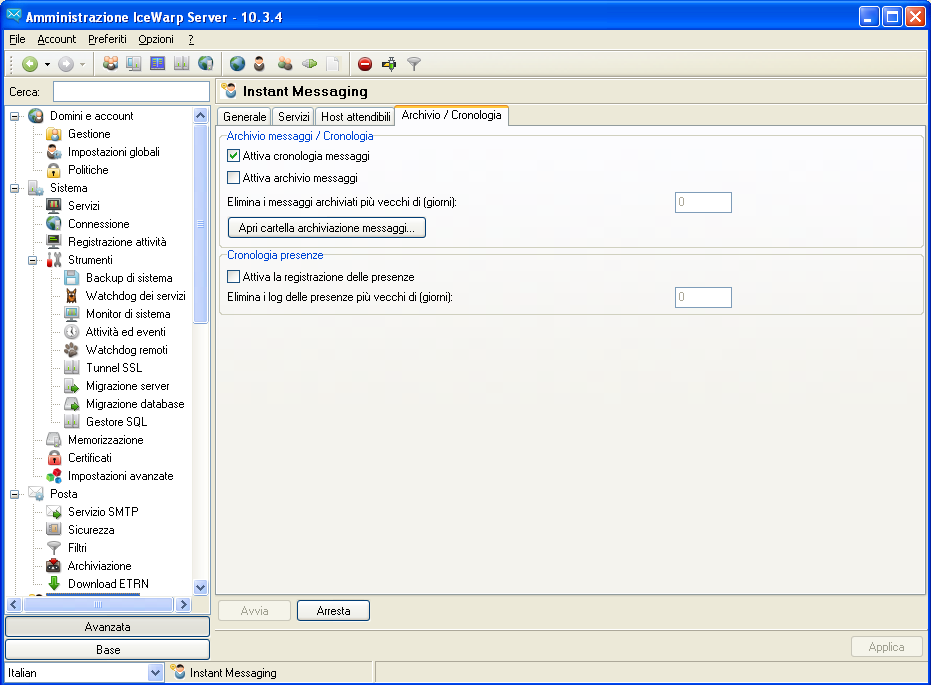This screenshot has height=685, width=931.
Task: Click the archived messages days input field
Action: point(703,202)
